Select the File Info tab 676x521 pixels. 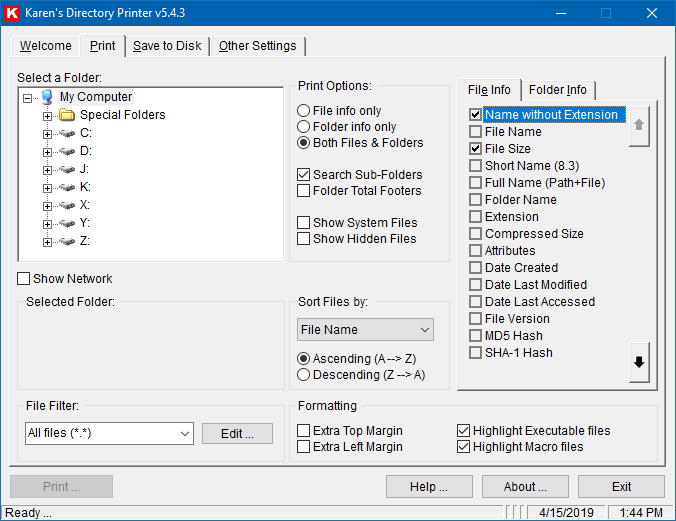pyautogui.click(x=489, y=90)
